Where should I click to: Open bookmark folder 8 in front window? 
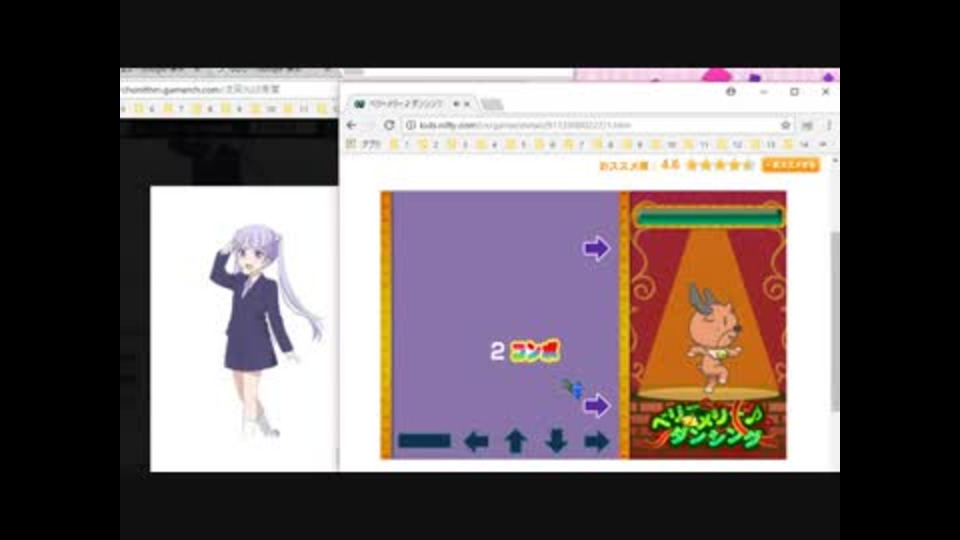tap(603, 144)
